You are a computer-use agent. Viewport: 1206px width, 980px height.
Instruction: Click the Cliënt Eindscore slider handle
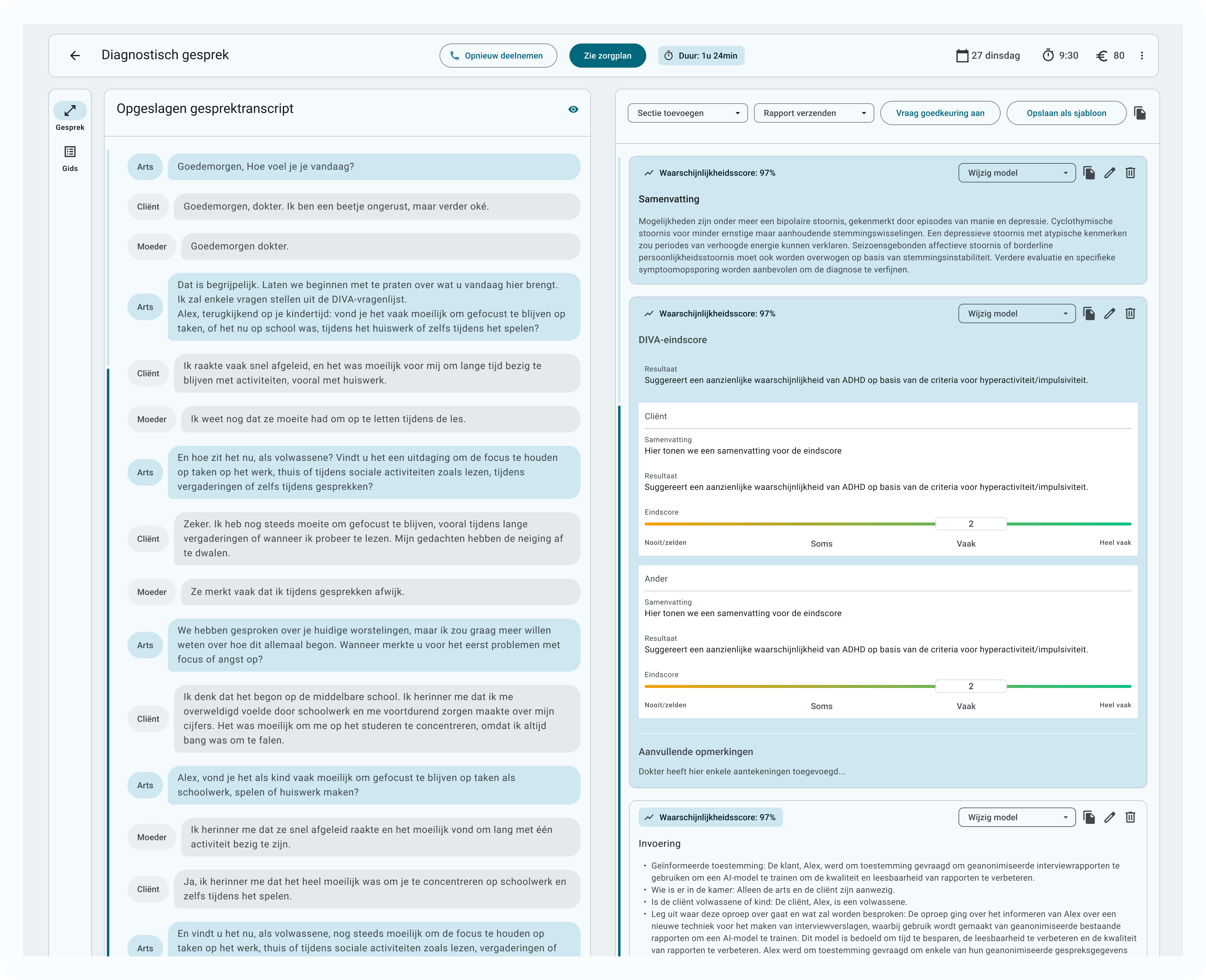pos(971,524)
